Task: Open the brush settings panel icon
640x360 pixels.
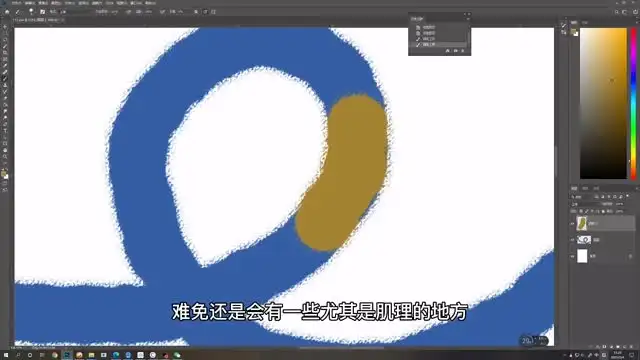Action: pyautogui.click(x=42, y=12)
